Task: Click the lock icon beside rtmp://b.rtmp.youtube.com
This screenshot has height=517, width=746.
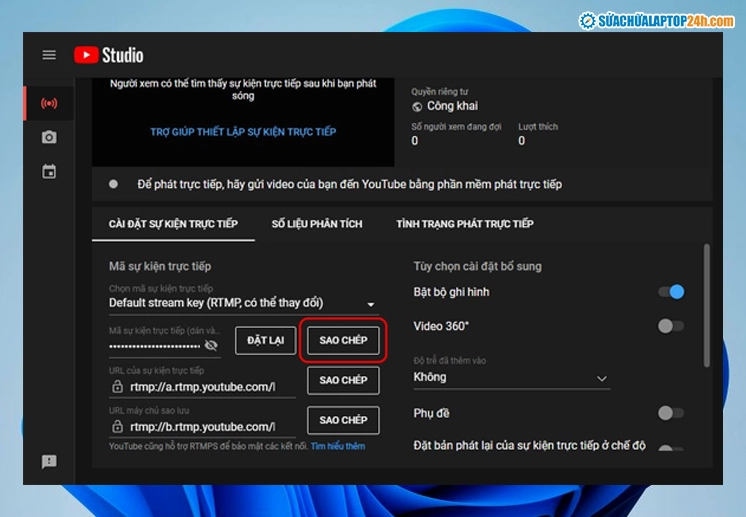Action: 118,426
